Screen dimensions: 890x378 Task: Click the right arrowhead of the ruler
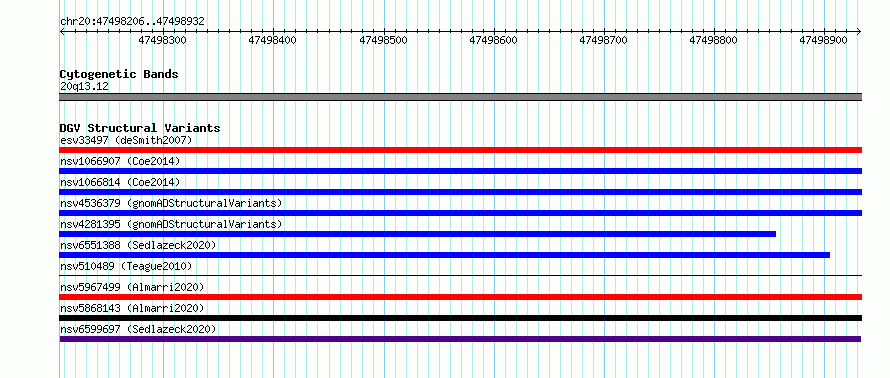(x=859, y=31)
